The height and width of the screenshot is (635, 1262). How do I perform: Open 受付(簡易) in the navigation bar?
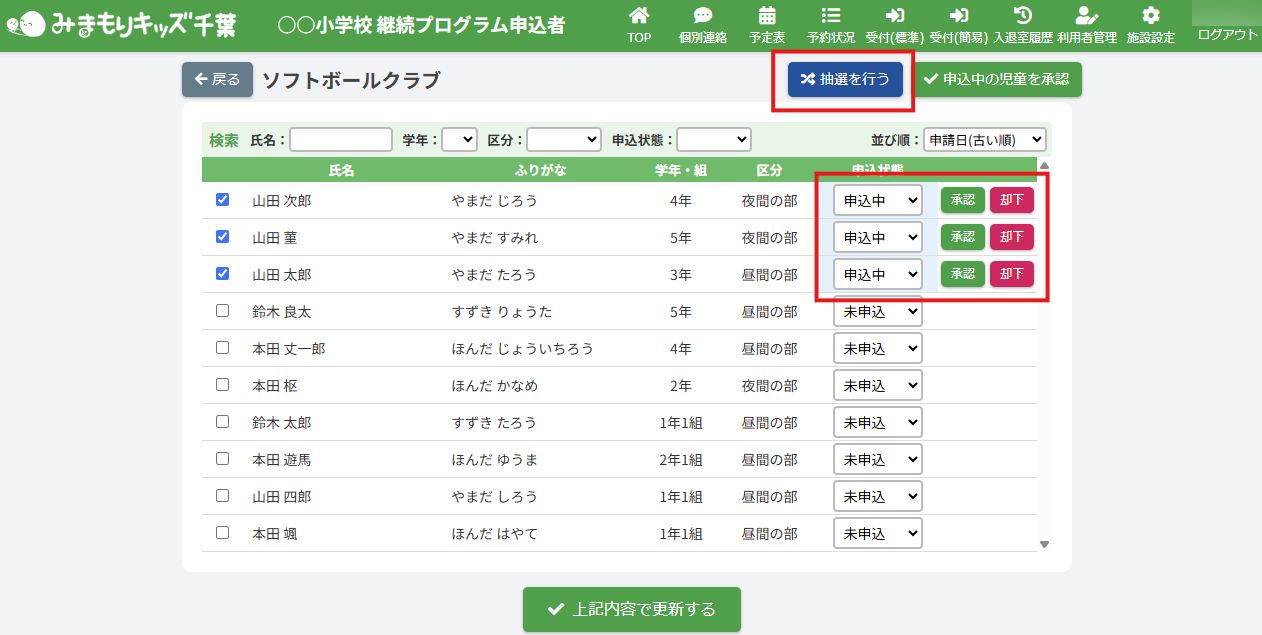click(x=958, y=26)
